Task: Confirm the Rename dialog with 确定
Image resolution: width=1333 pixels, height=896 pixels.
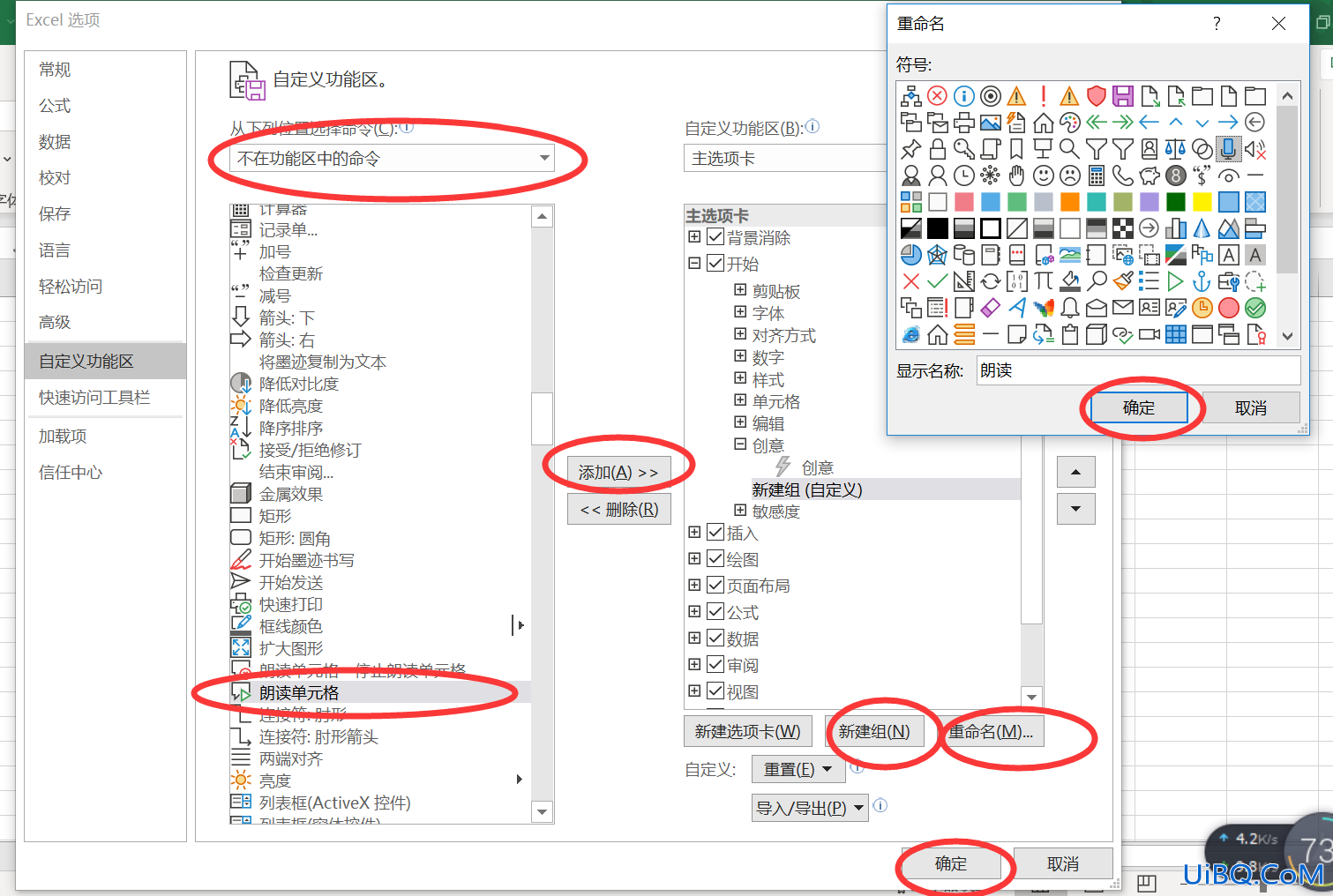Action: 1139,408
